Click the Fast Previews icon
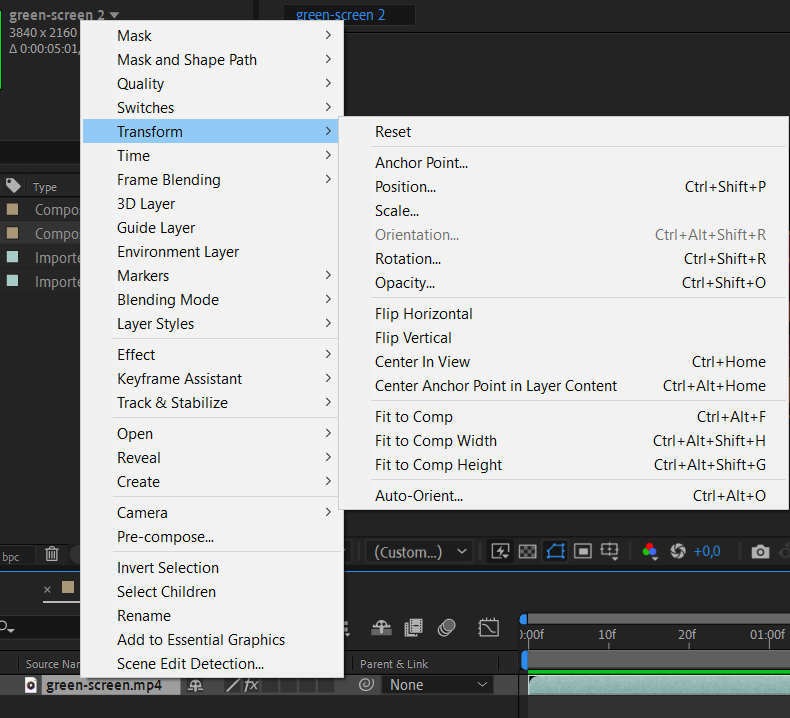The image size is (790, 718). click(500, 551)
